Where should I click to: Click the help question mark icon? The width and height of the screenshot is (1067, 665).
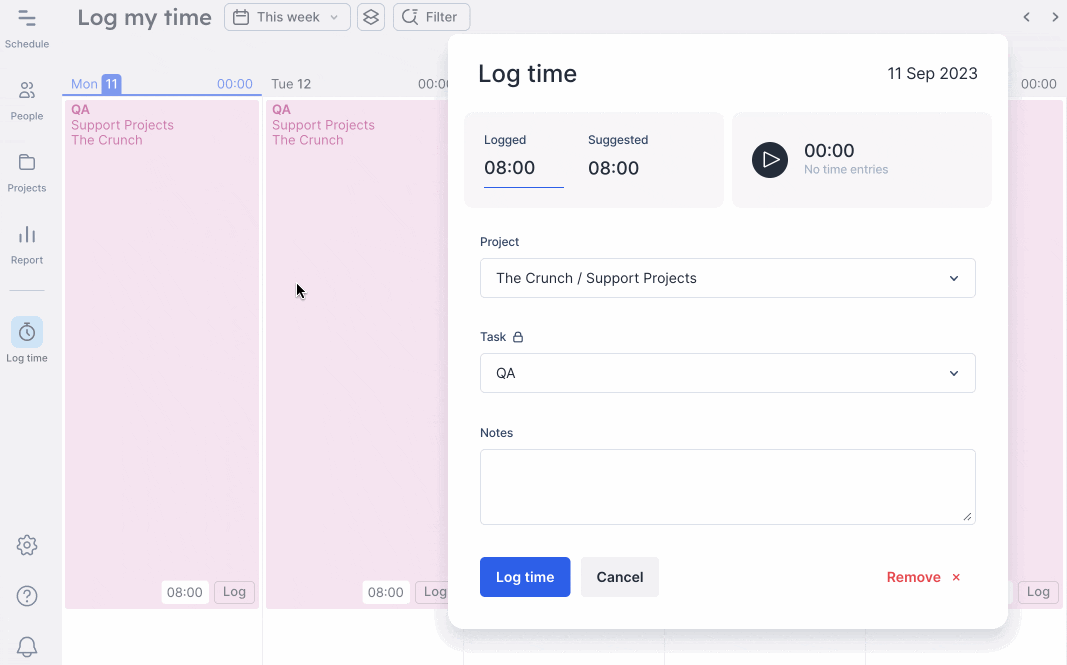pos(27,595)
